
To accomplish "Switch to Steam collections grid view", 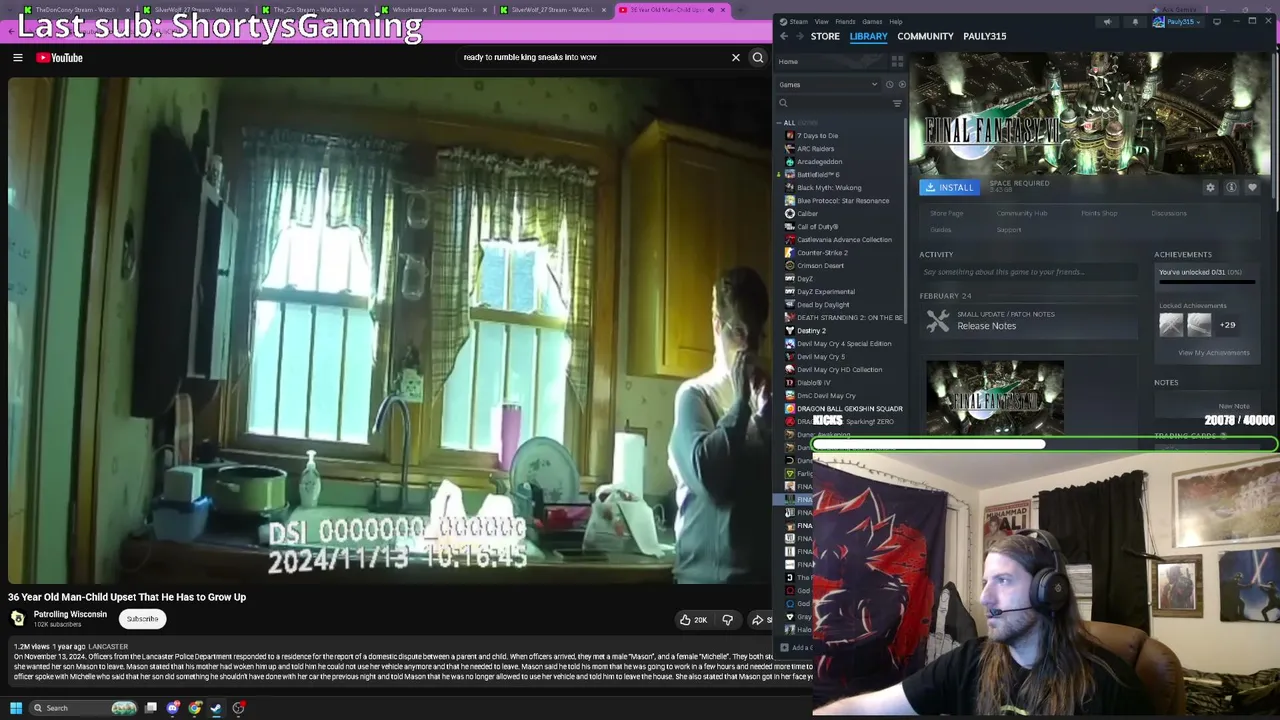I will click(897, 61).
